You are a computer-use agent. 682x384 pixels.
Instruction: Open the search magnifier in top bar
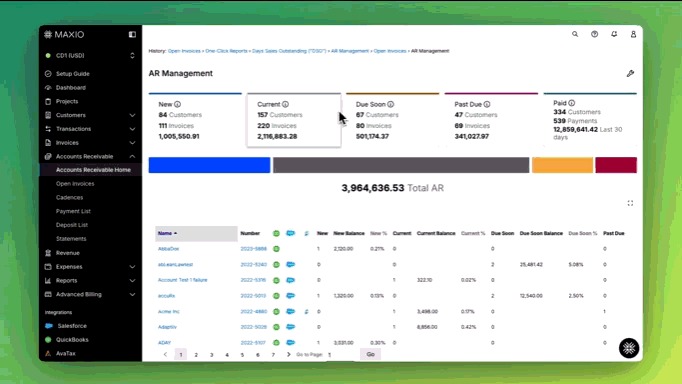click(x=575, y=34)
